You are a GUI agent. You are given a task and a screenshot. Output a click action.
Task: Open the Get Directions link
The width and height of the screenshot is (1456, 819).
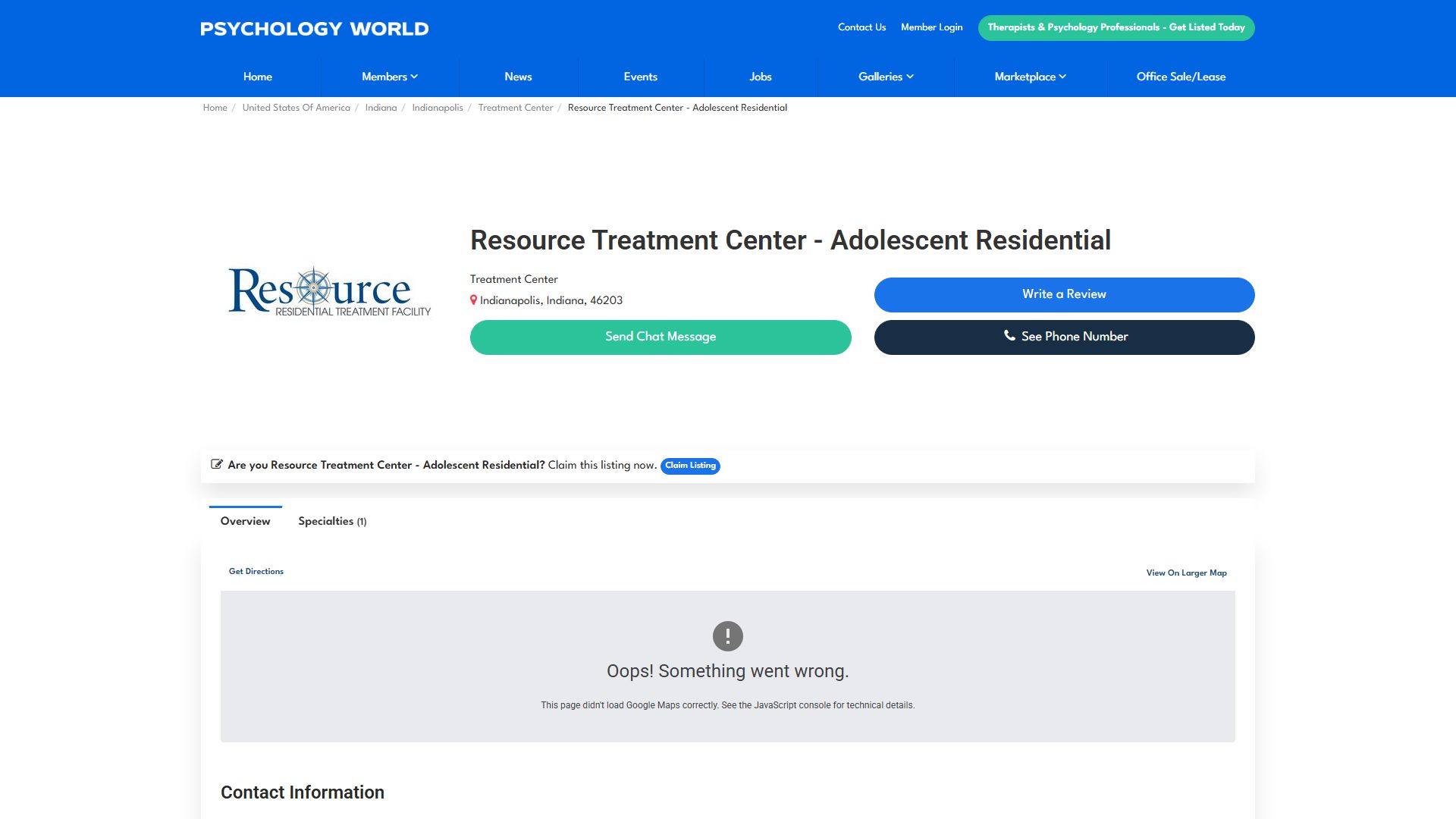coord(256,571)
